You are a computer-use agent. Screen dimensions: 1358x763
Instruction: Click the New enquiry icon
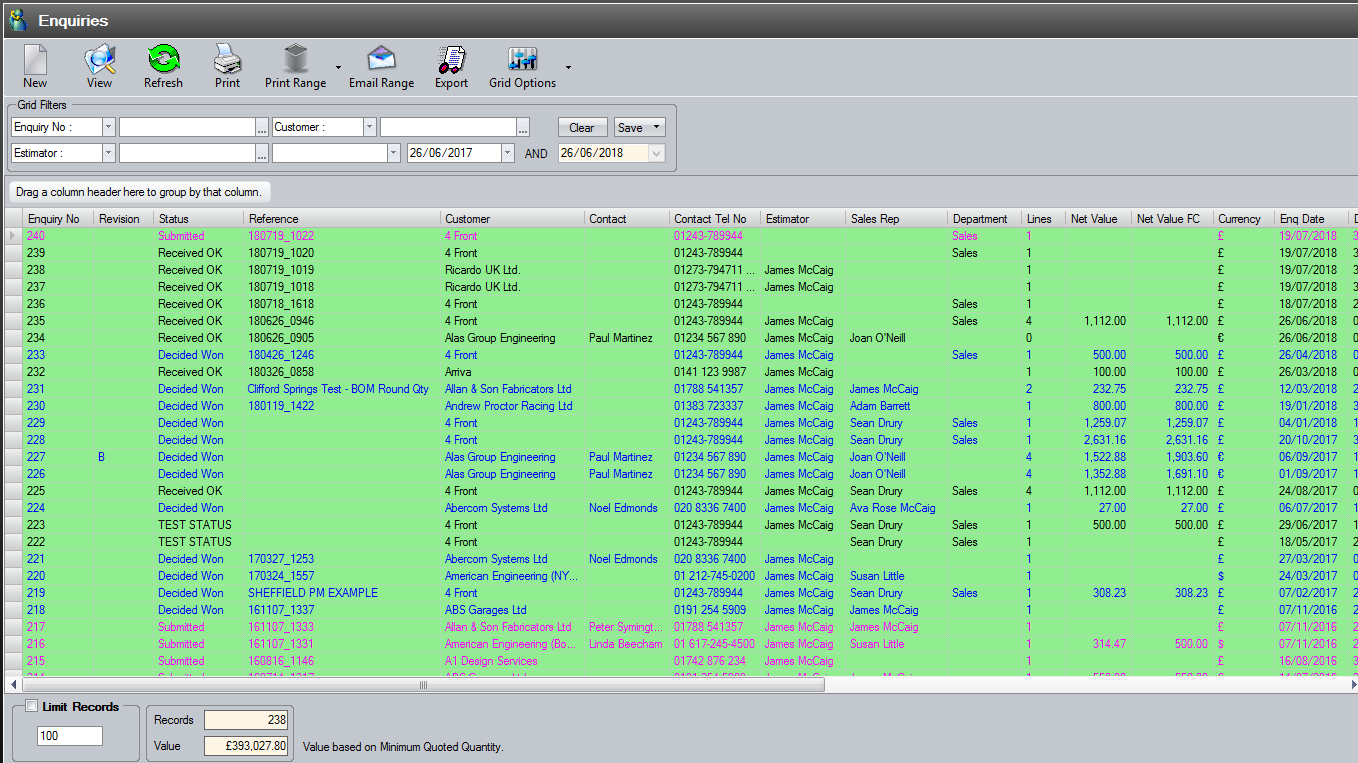(x=35, y=61)
